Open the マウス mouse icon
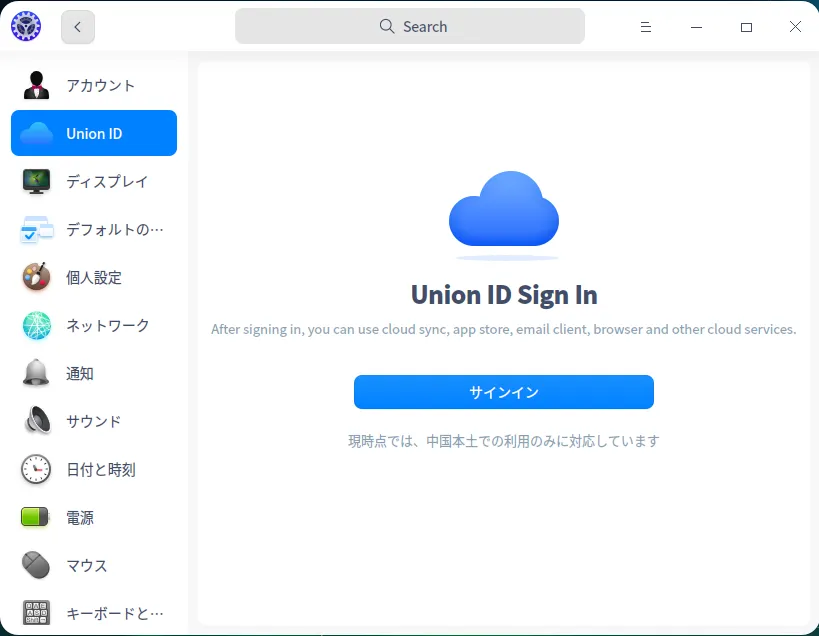The width and height of the screenshot is (819, 636). coord(36,565)
